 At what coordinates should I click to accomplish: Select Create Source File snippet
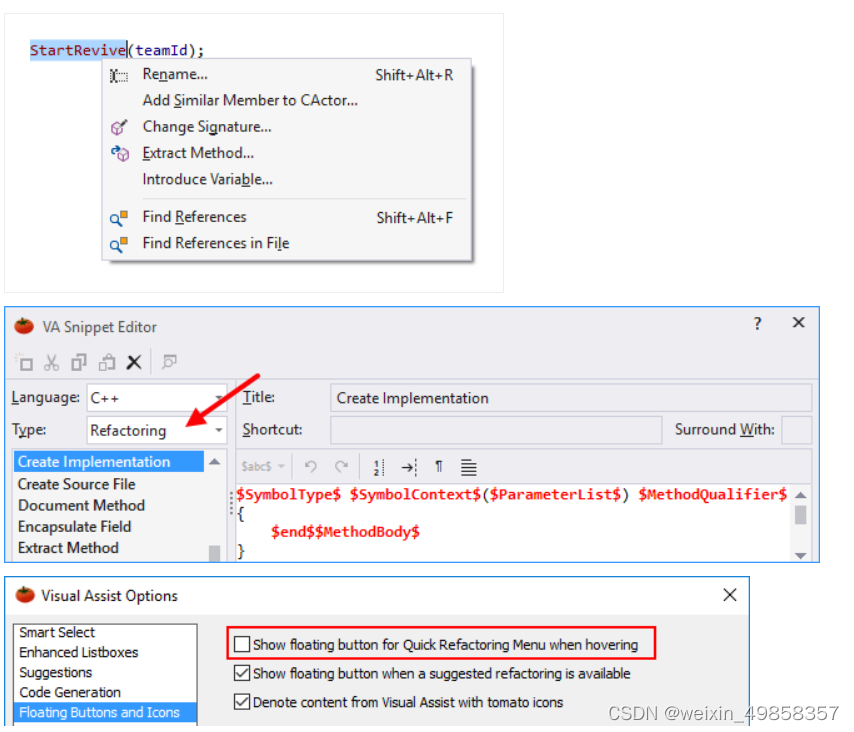[109, 484]
